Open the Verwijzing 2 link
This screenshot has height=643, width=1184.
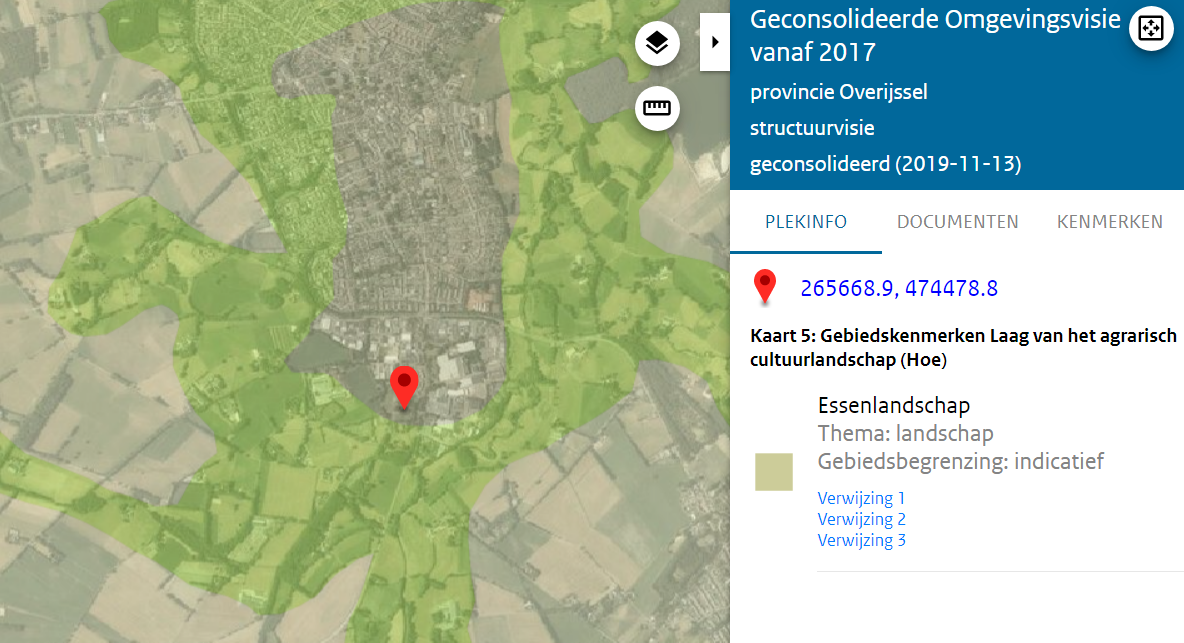862,519
